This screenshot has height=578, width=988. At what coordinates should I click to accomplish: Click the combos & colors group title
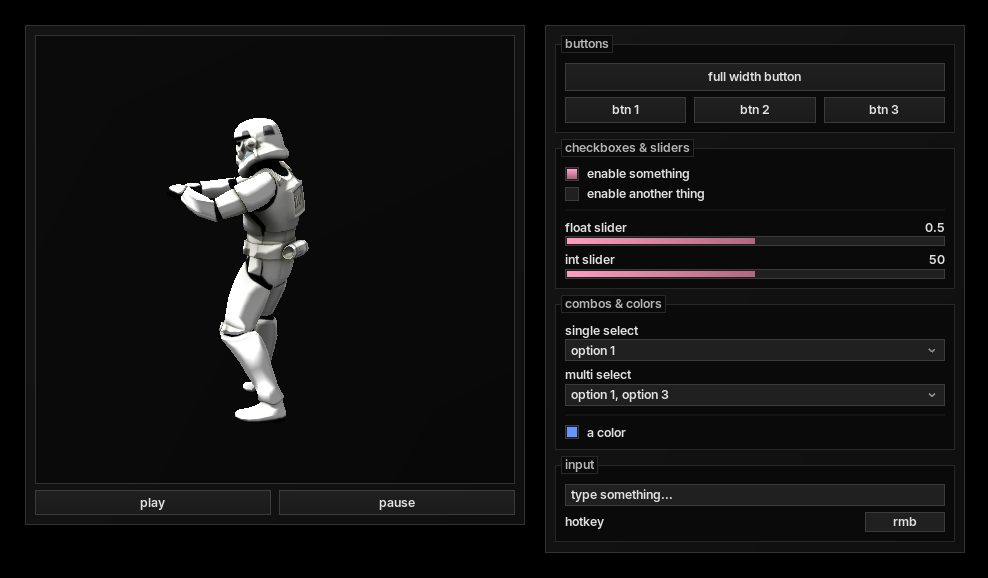pos(613,304)
